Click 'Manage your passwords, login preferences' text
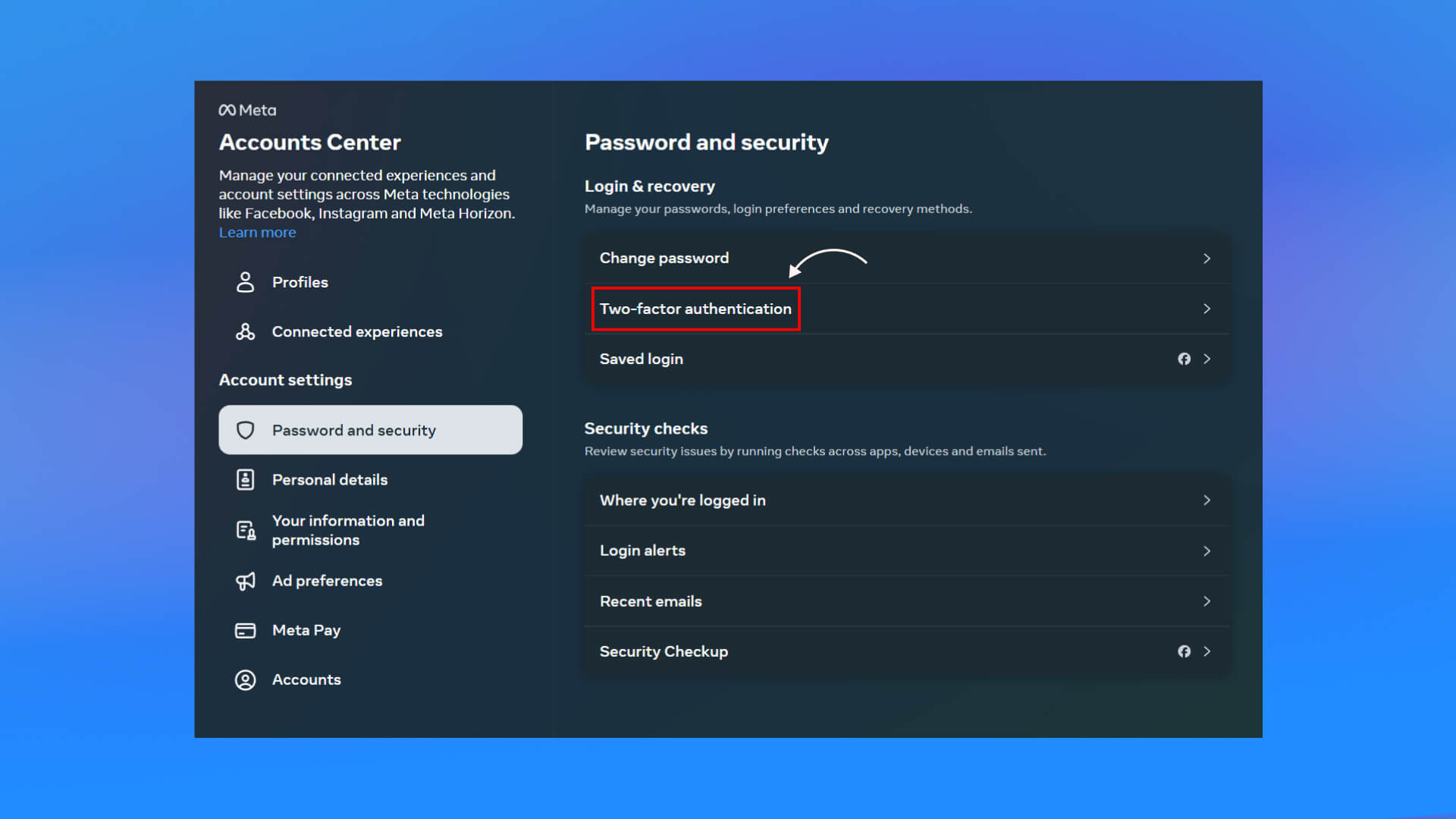 778,209
